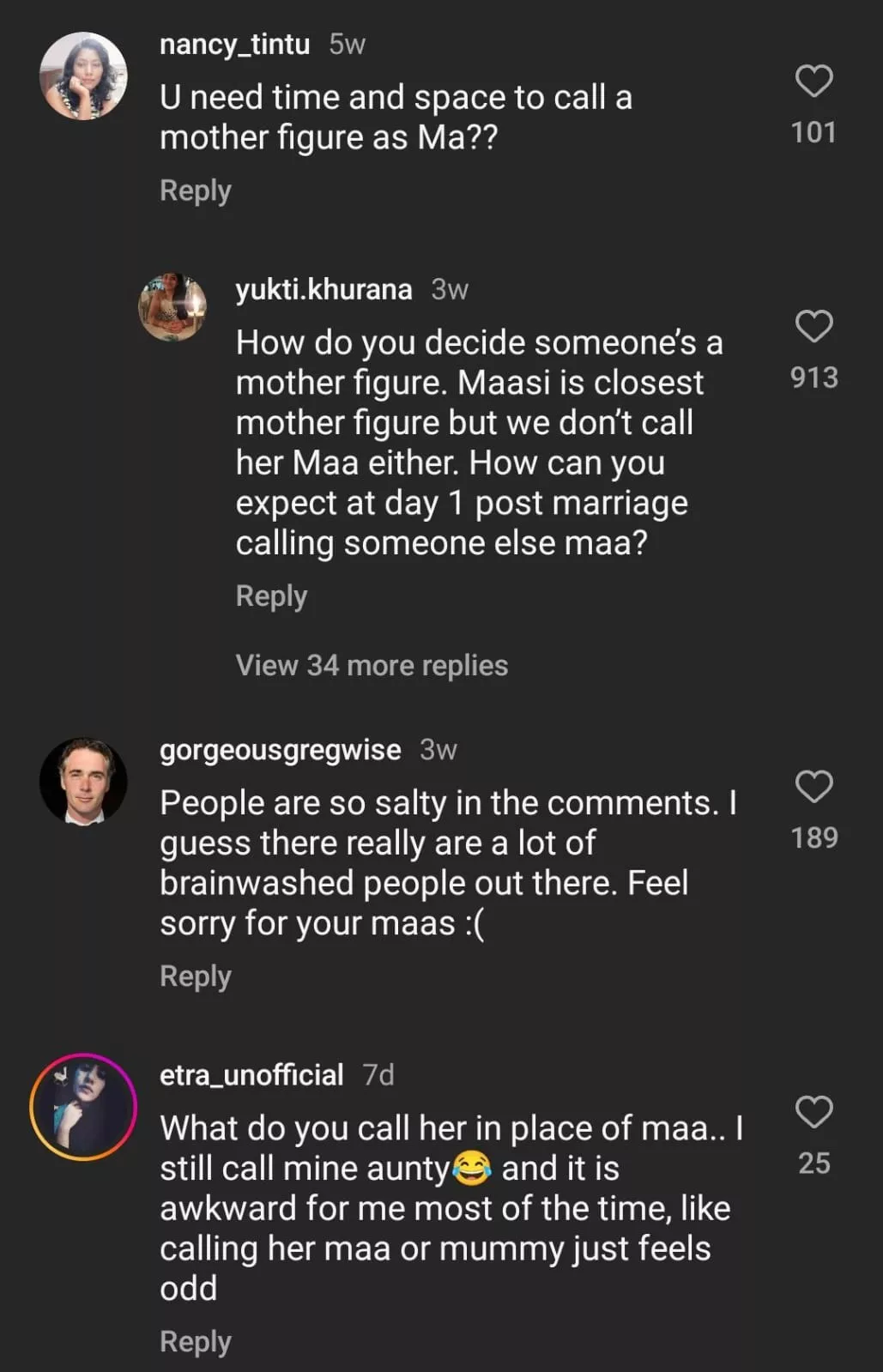Show the 189 likes list
This screenshot has width=883, height=1372.
coord(813,837)
